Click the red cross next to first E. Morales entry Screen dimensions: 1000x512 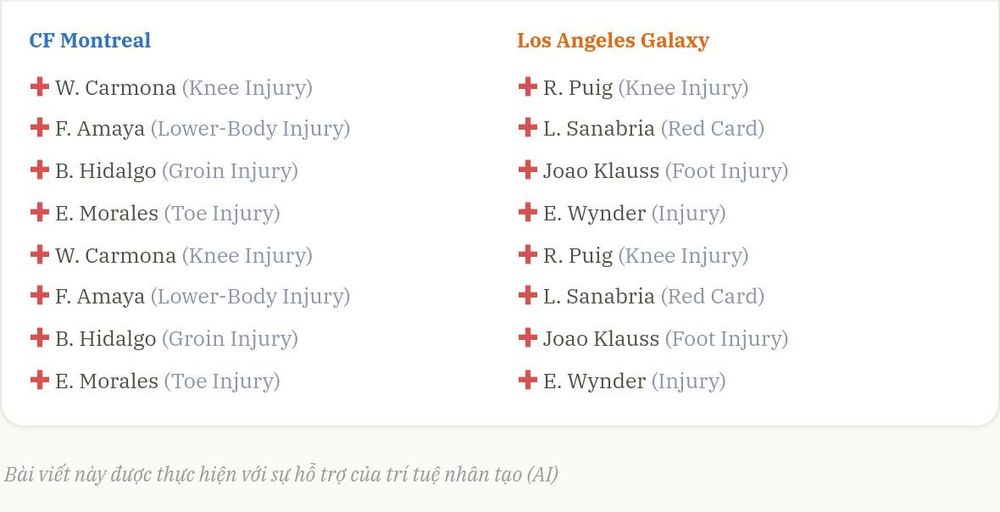[x=40, y=212]
